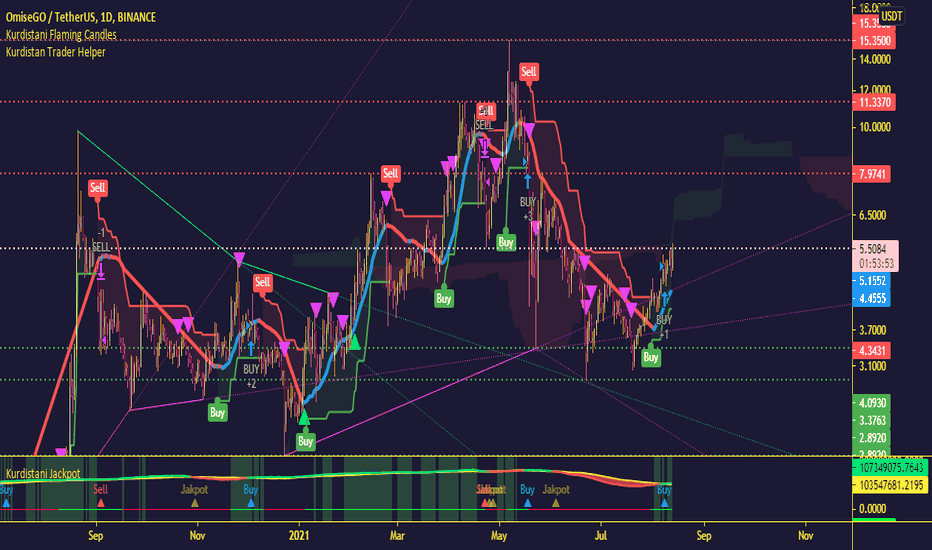Click the 10.0000 price axis label
Image resolution: width=932 pixels, height=550 pixels.
[874, 127]
